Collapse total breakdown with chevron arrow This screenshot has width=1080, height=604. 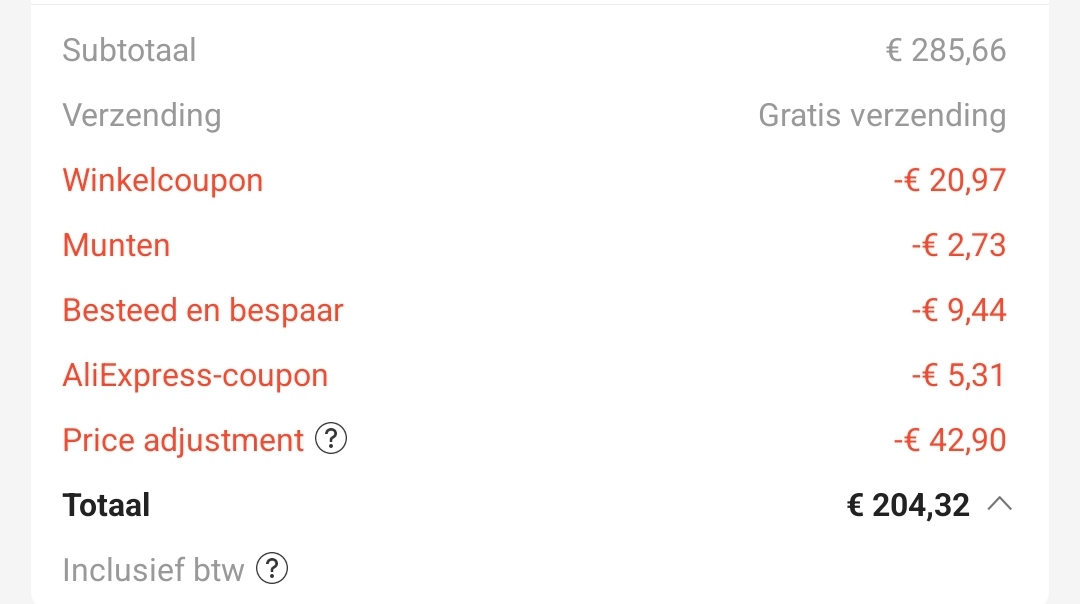tap(999, 505)
